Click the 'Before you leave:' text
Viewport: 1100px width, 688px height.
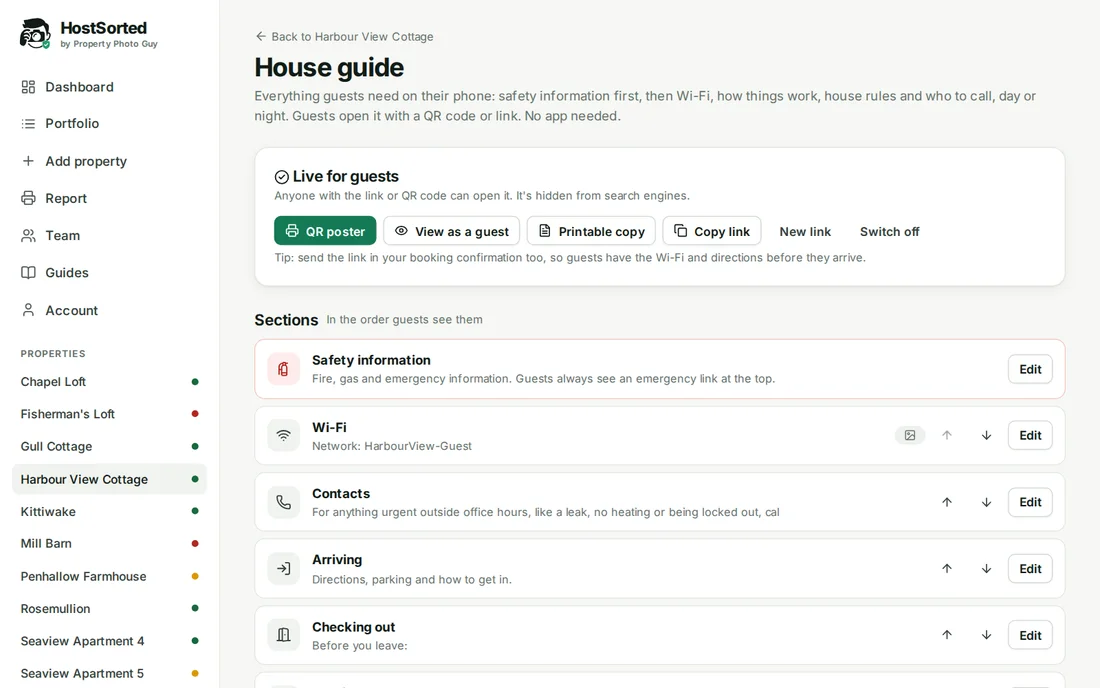(x=359, y=646)
